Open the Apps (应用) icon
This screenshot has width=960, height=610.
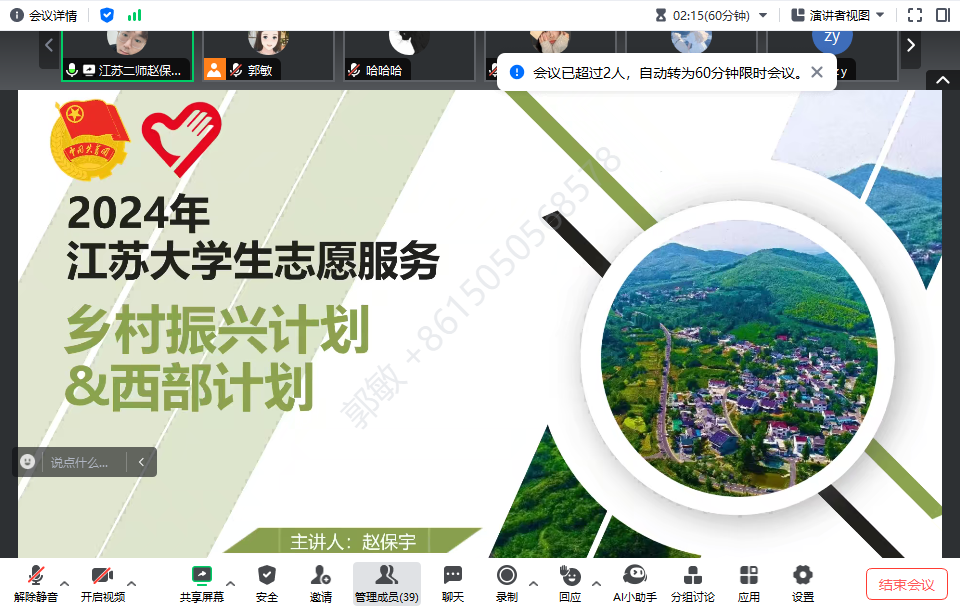[x=749, y=582]
